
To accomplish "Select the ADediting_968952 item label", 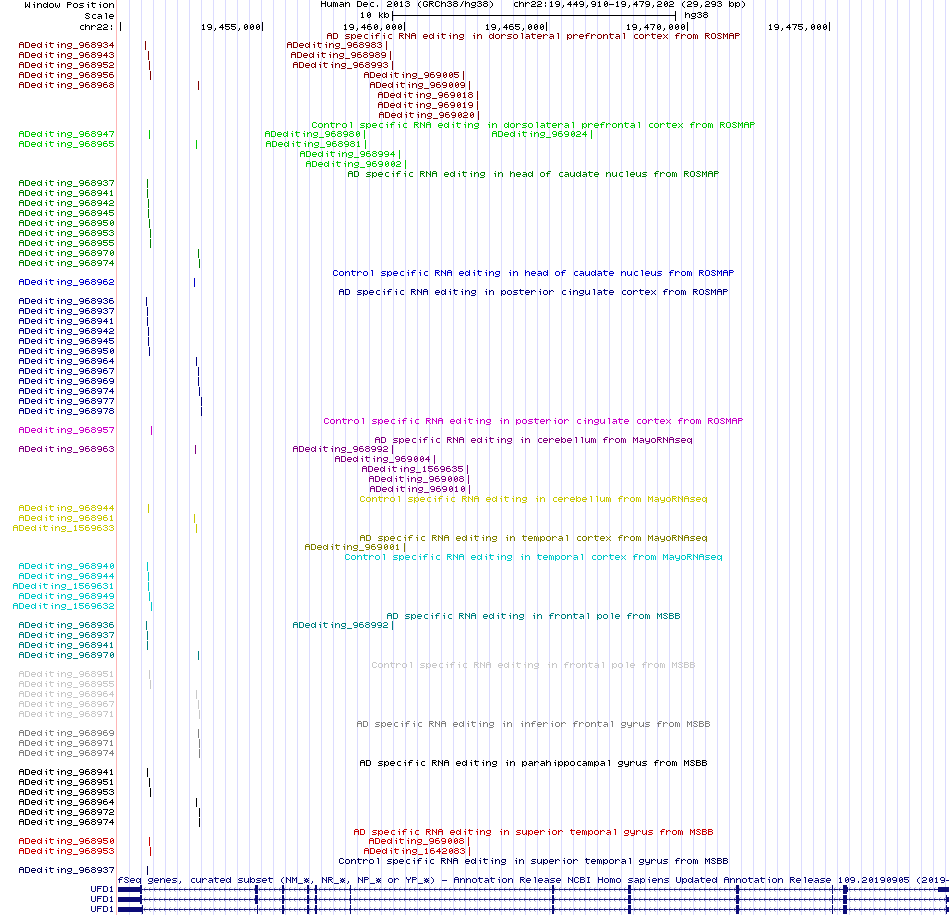I will tap(66, 65).
